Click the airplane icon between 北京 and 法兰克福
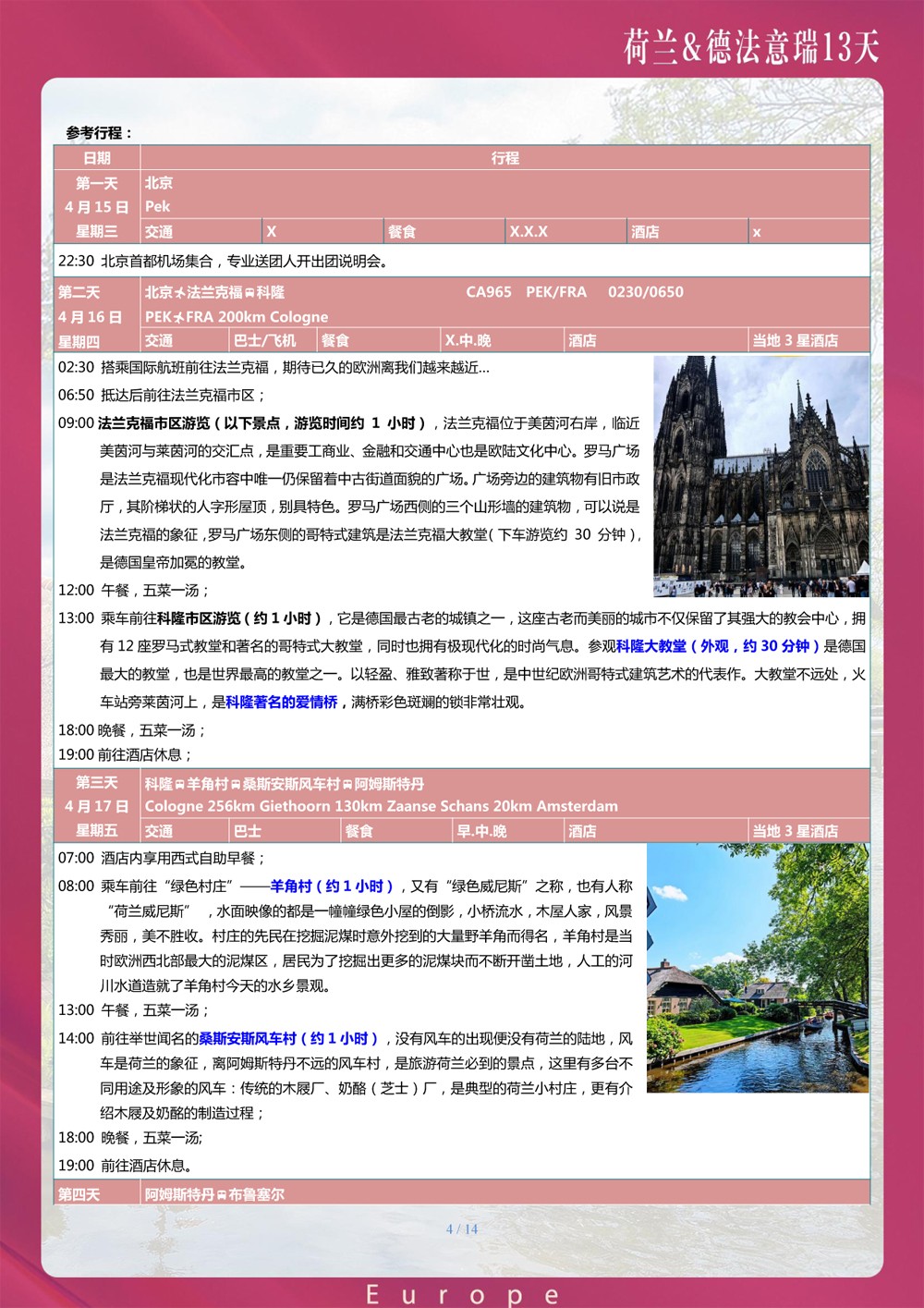This screenshot has height=1308, width=924. [180, 293]
